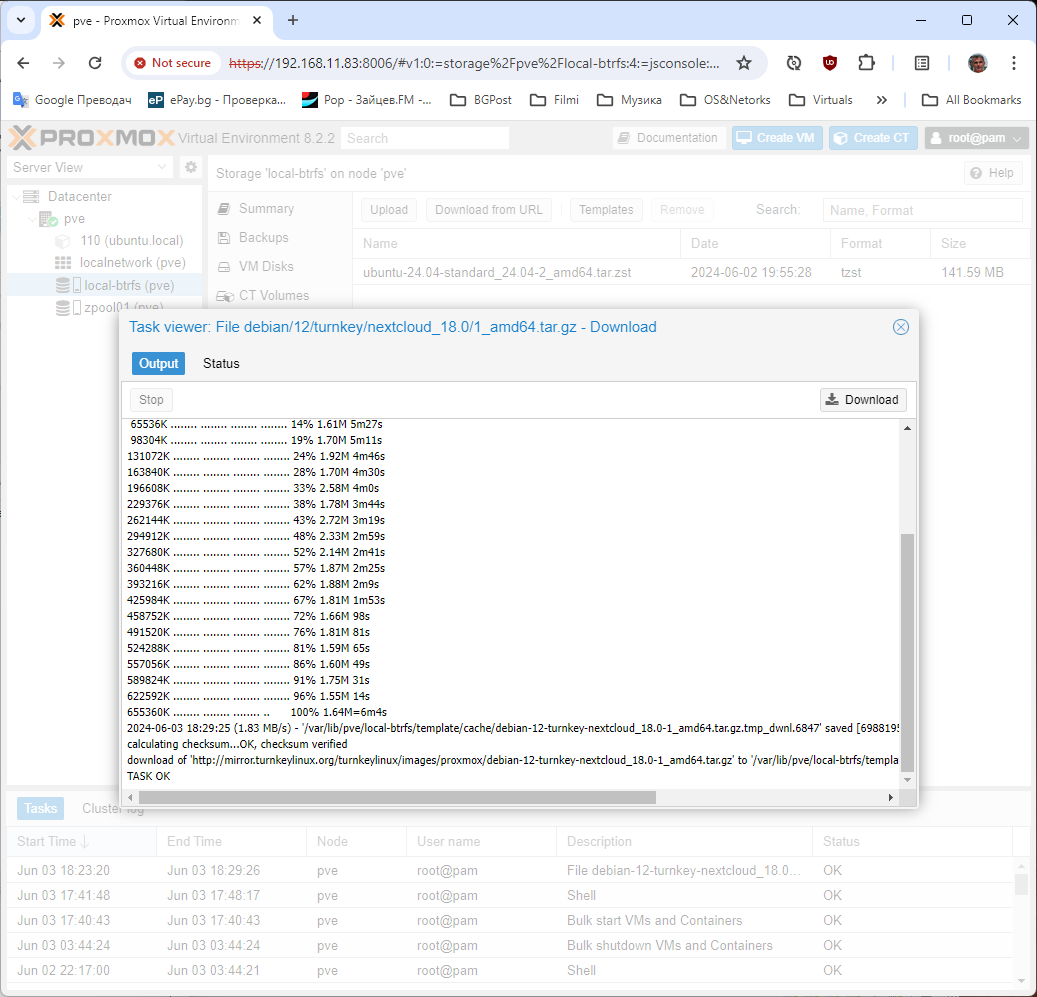Screen dimensions: 1037x997
Task: Click the Name, Format search field
Action: (922, 210)
